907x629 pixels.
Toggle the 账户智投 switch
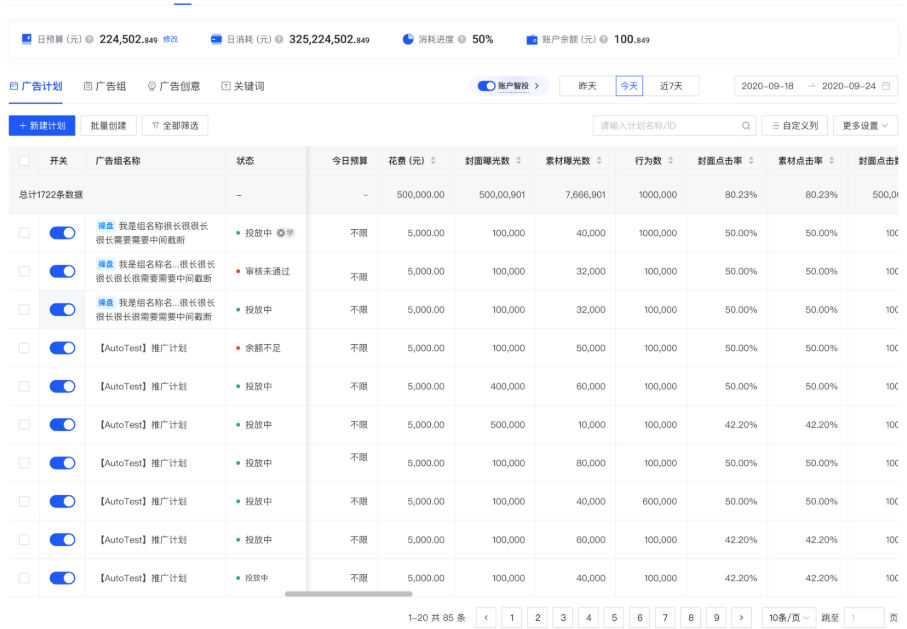pos(486,86)
